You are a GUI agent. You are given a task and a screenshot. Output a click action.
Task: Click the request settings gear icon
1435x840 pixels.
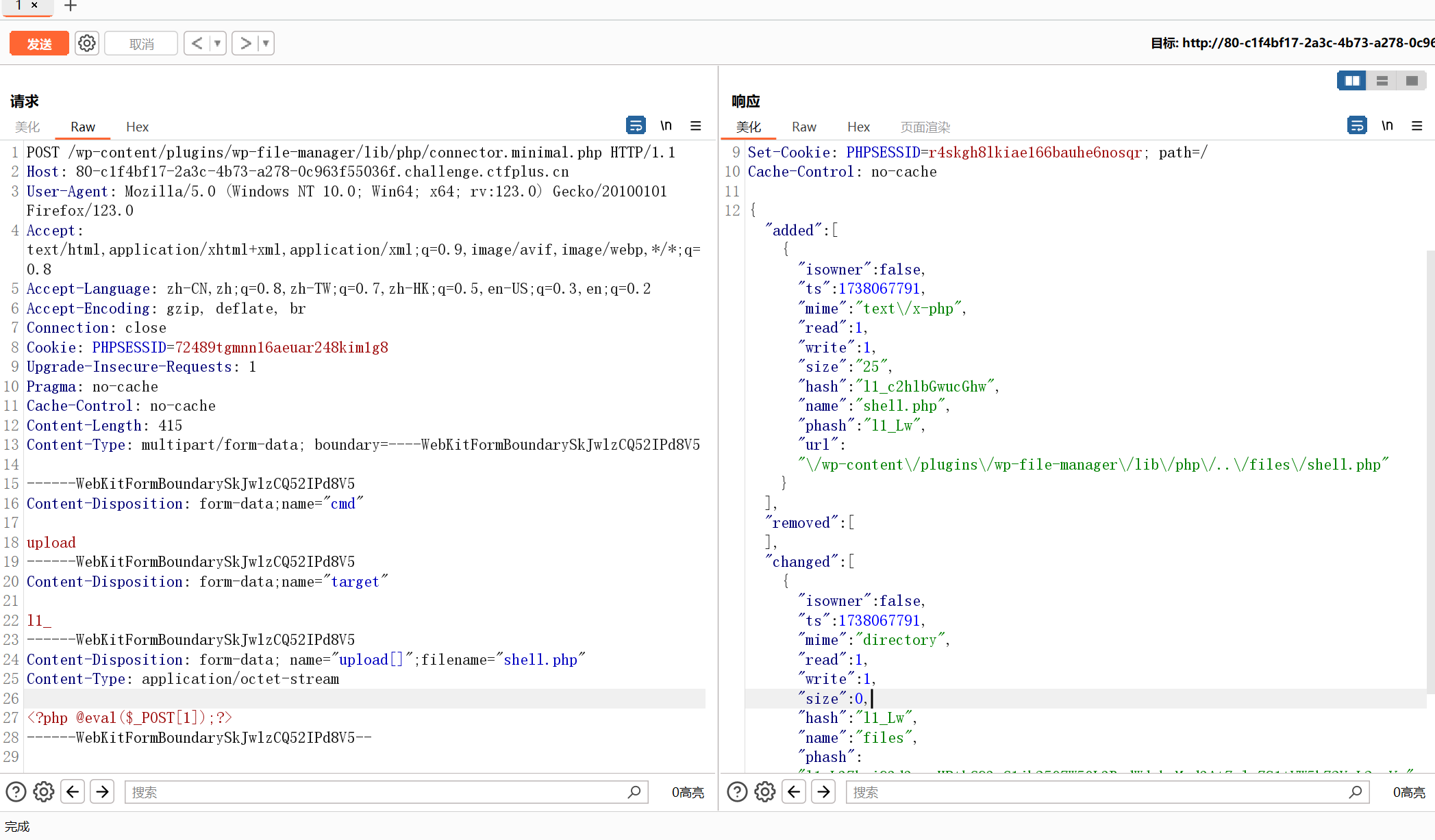86,43
